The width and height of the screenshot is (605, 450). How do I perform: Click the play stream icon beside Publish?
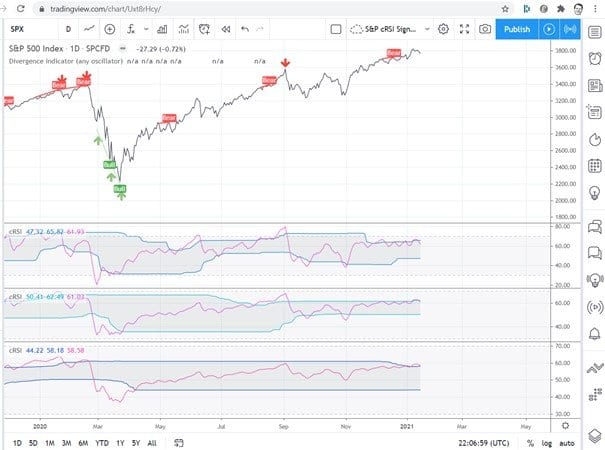(x=549, y=29)
